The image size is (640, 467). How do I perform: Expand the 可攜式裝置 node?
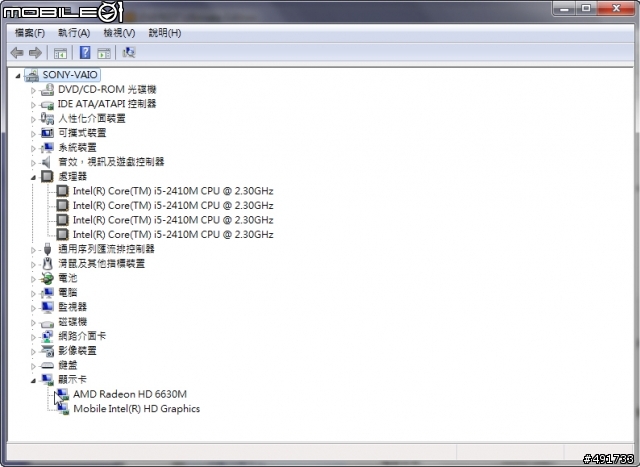33,134
